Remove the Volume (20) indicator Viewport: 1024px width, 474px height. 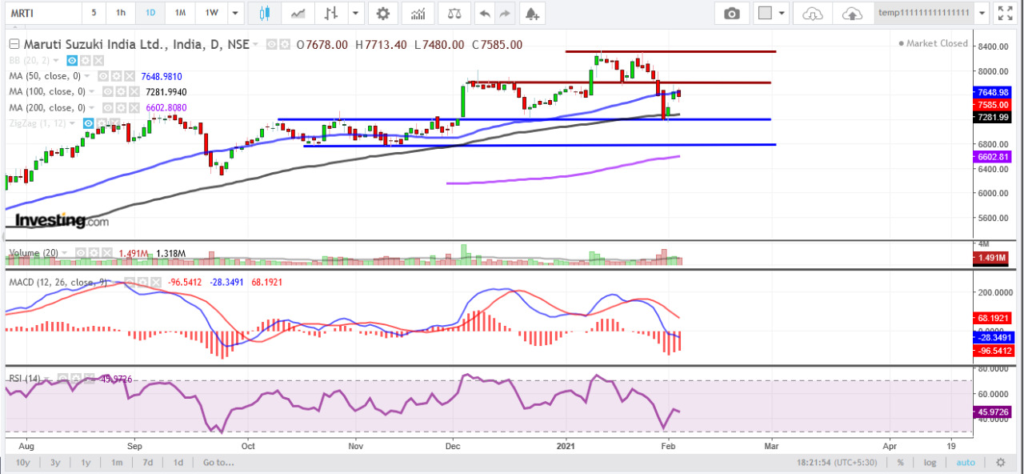coord(107,253)
